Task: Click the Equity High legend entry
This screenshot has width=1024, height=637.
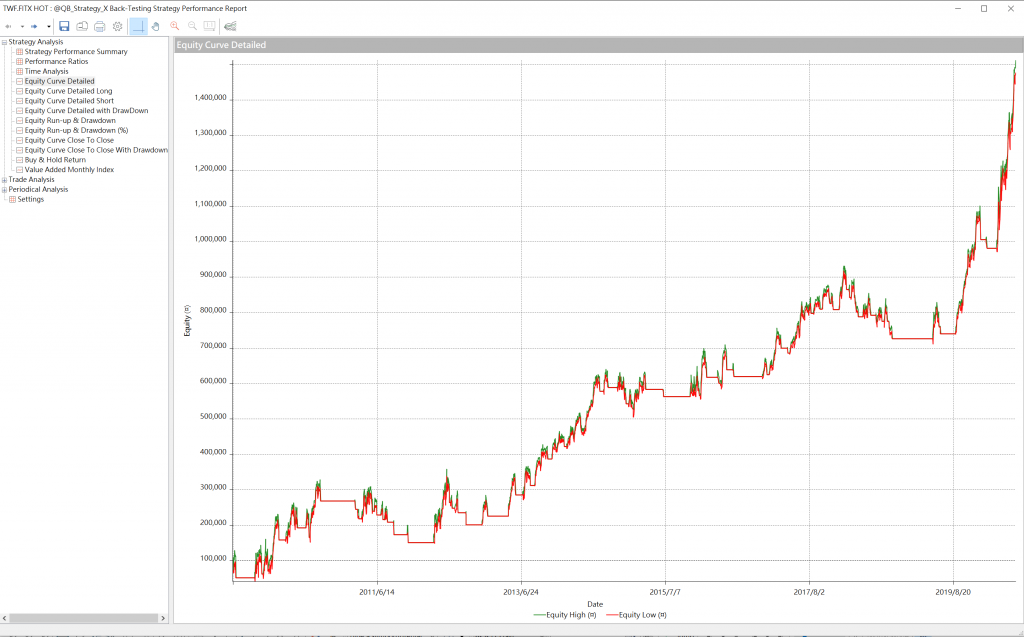Action: pyautogui.click(x=564, y=615)
